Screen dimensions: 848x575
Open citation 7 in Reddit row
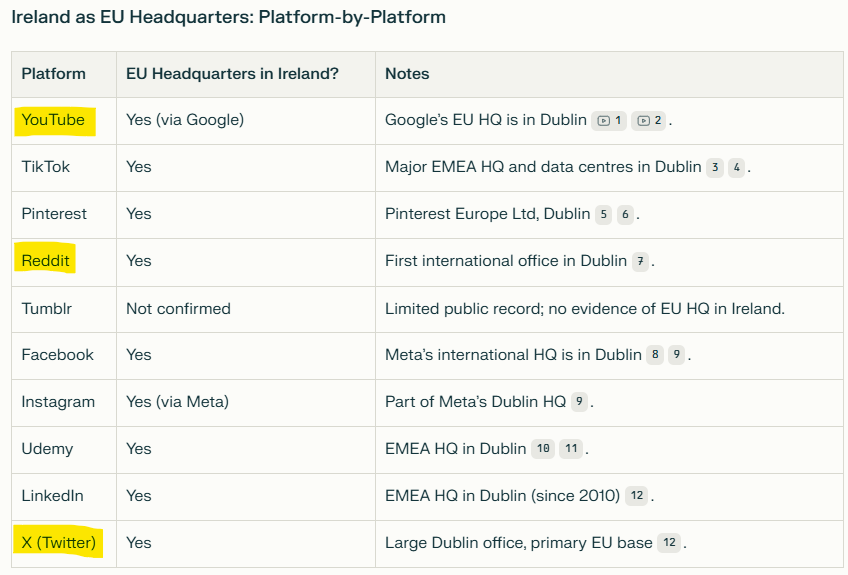coord(640,262)
